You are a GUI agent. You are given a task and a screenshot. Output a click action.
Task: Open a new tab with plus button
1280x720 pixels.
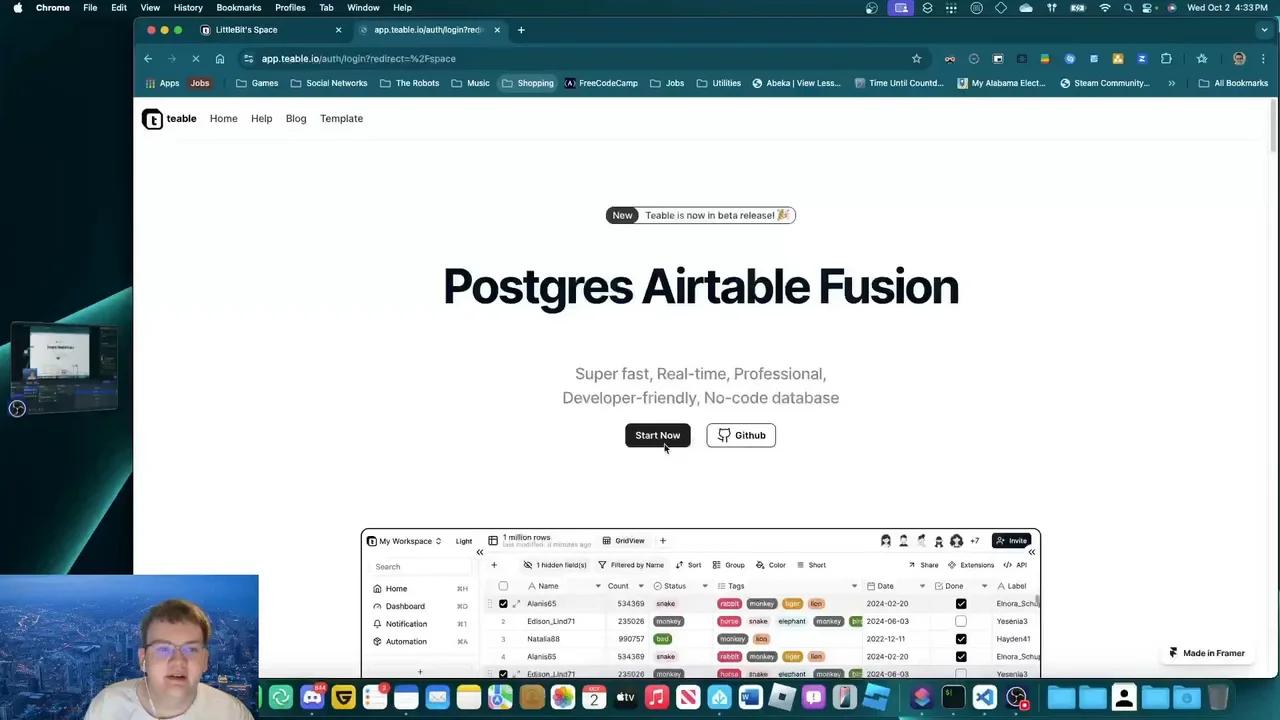point(521,30)
